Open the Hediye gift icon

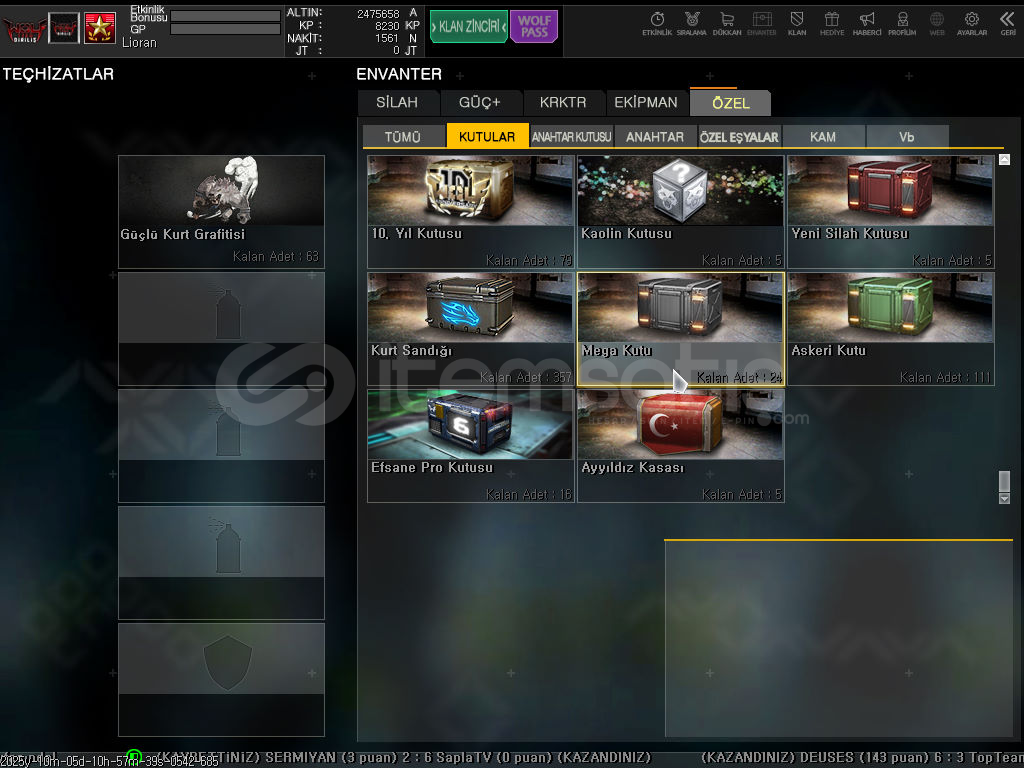click(832, 23)
